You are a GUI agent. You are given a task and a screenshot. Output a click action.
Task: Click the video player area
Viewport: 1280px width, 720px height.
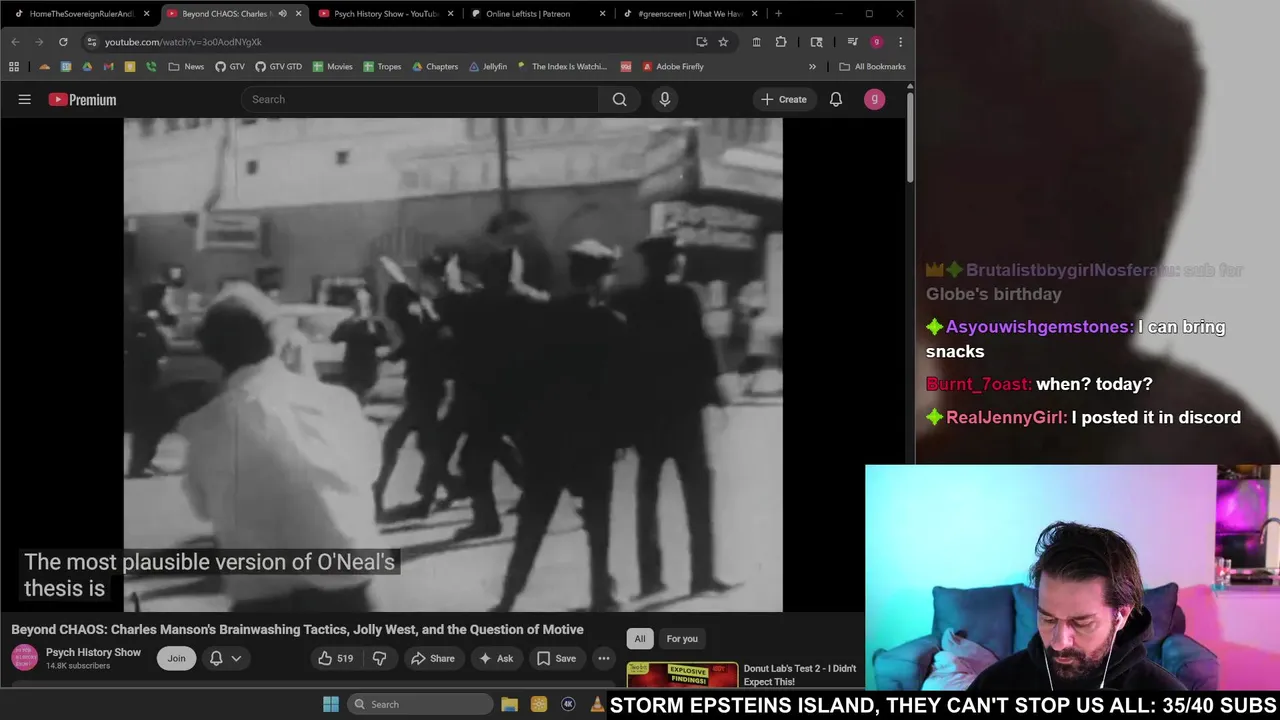click(x=453, y=364)
